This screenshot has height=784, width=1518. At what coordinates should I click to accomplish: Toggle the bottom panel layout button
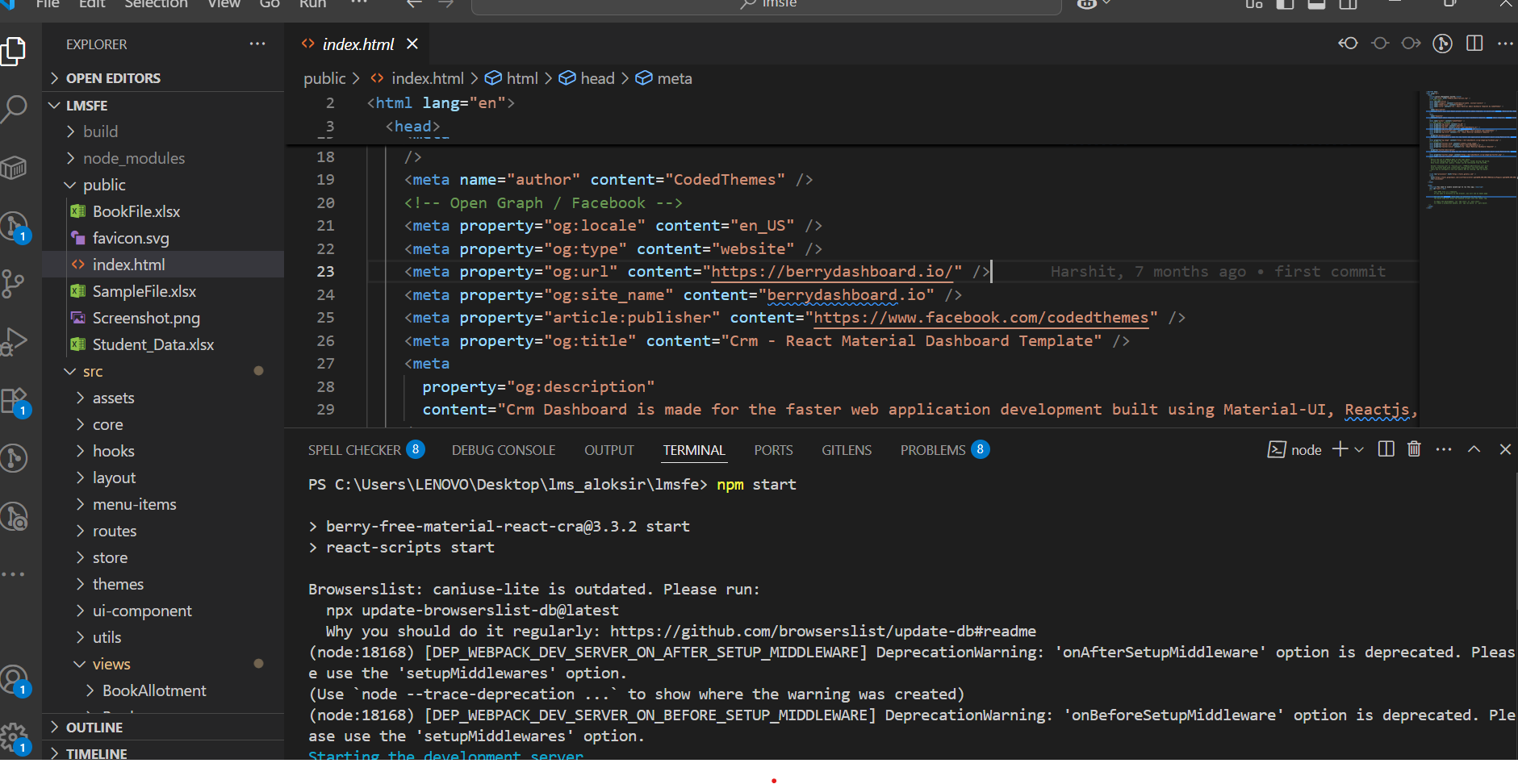(1316, 4)
